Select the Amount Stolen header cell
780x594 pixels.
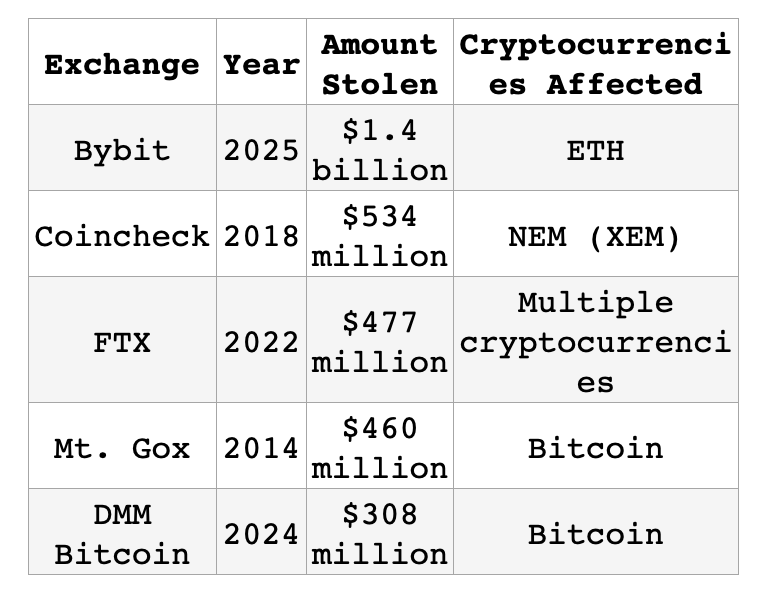379,65
